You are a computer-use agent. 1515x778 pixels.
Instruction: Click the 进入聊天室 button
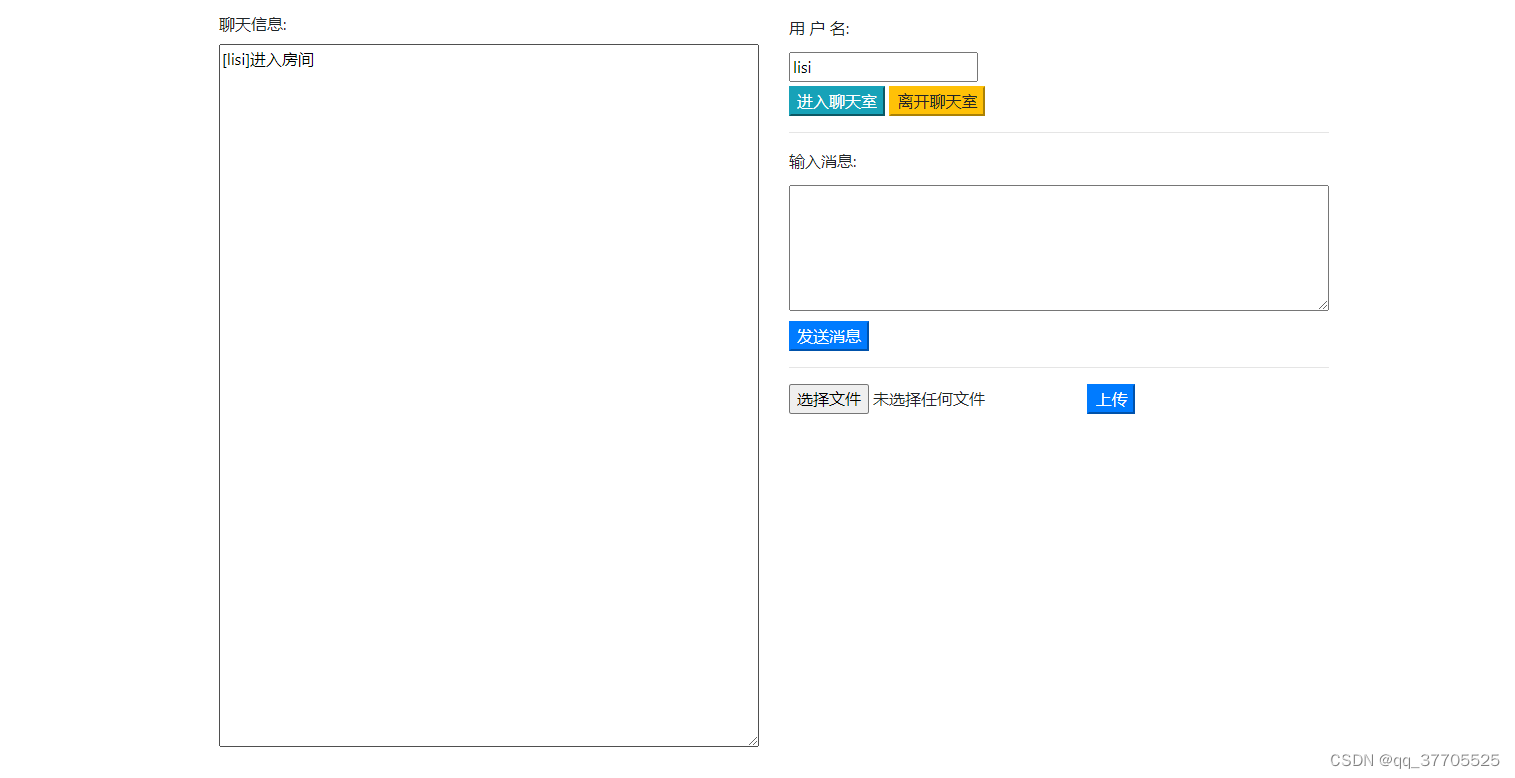[x=837, y=101]
